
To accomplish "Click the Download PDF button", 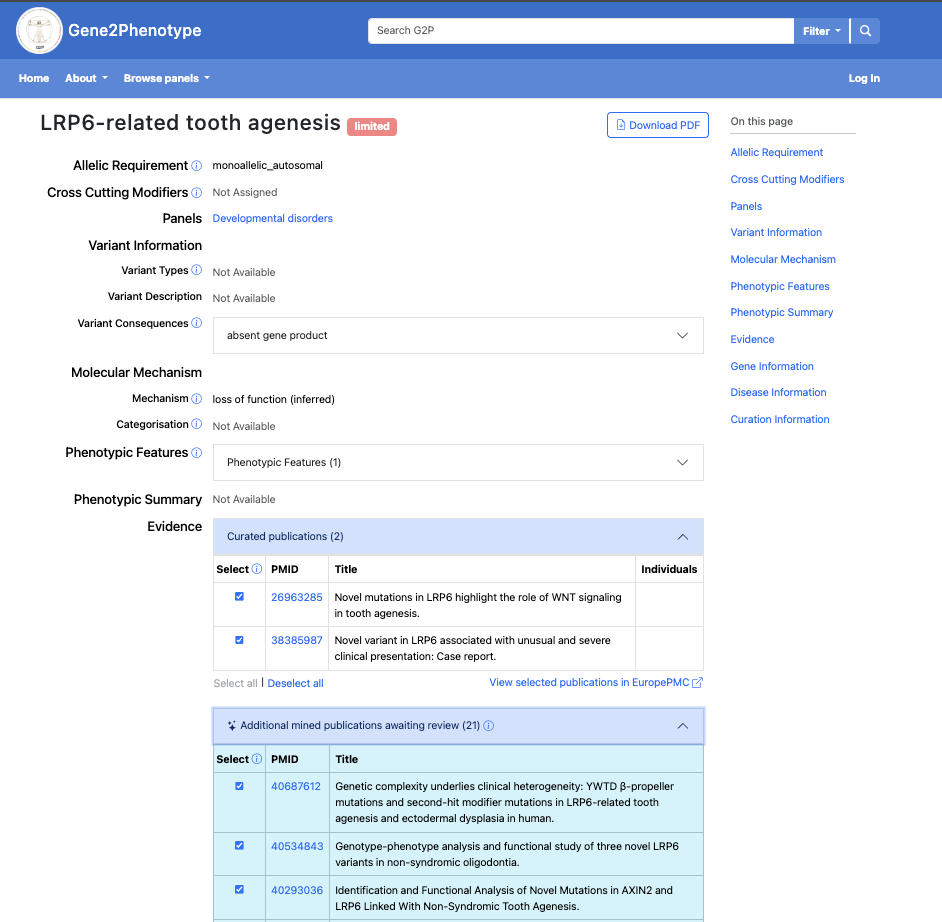I will pos(657,125).
